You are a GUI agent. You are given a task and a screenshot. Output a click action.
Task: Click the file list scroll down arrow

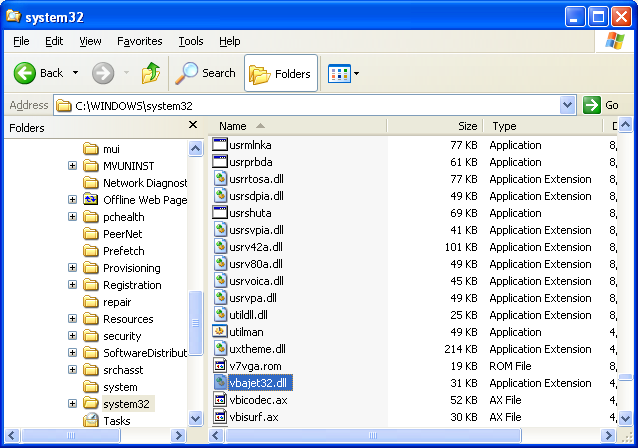[625, 418]
